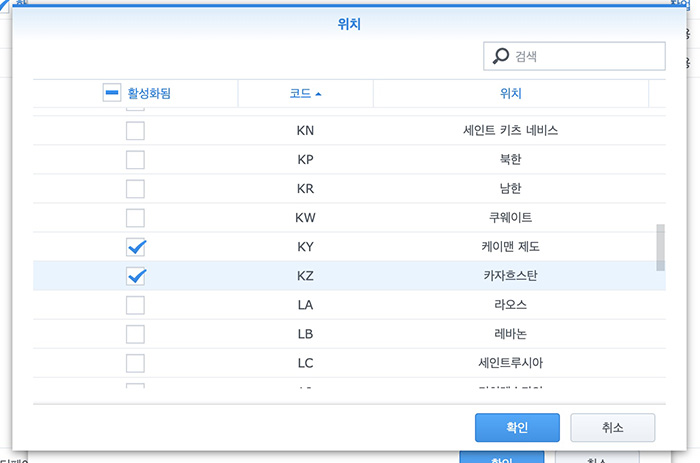Screen dimensions: 700x463
Task: Cancel the dialog with 취소
Action: [612, 427]
